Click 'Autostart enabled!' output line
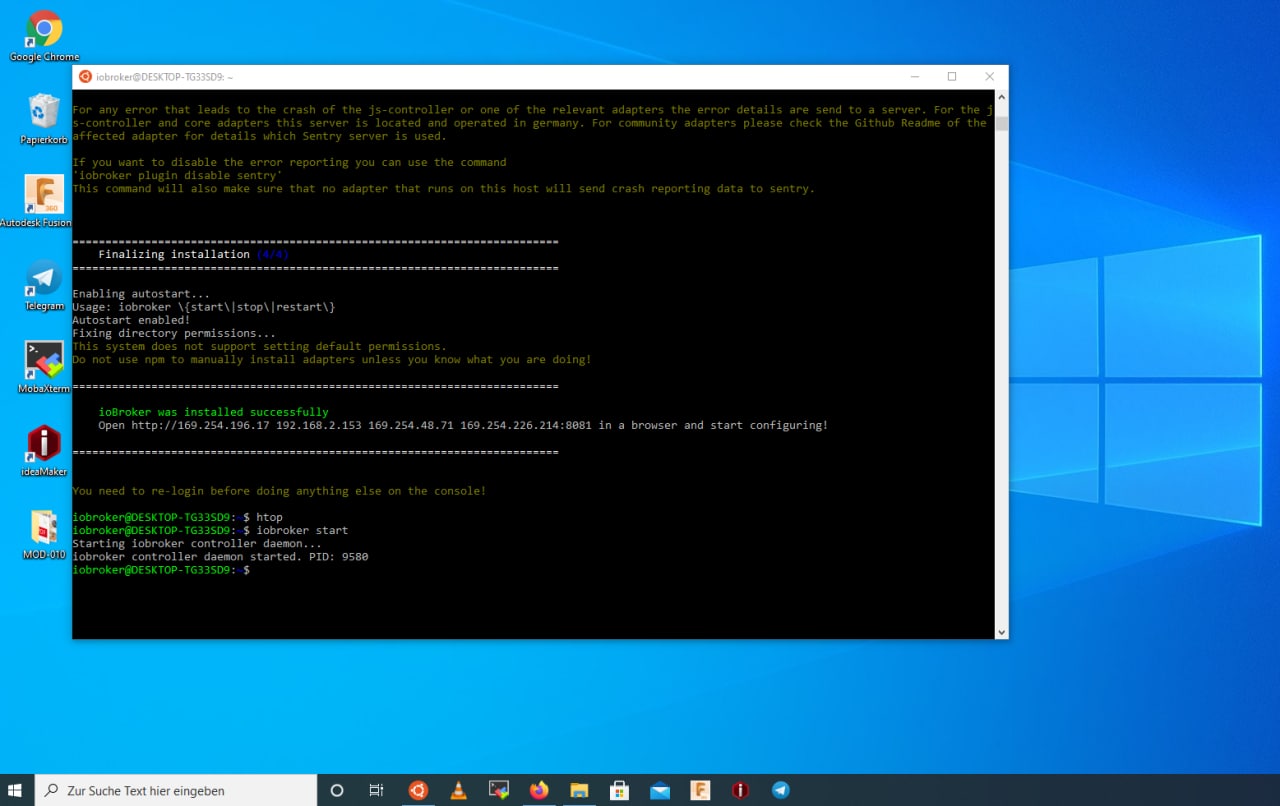Image resolution: width=1280 pixels, height=806 pixels. click(131, 320)
